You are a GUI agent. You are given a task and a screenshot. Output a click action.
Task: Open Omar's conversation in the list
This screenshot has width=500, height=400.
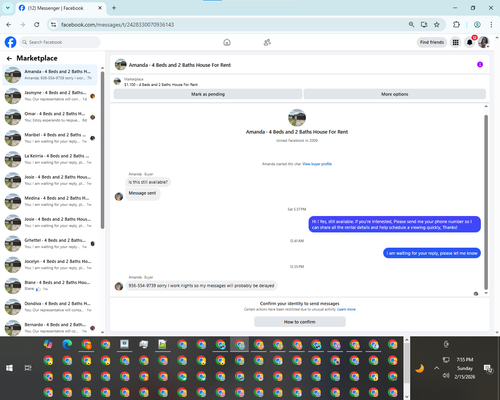(x=50, y=117)
